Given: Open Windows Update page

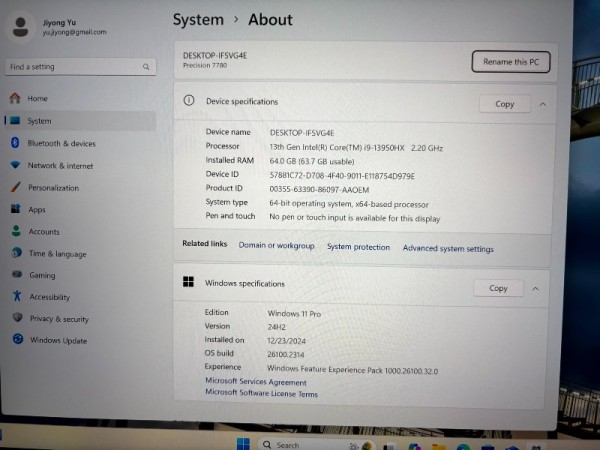Looking at the screenshot, I should [58, 340].
